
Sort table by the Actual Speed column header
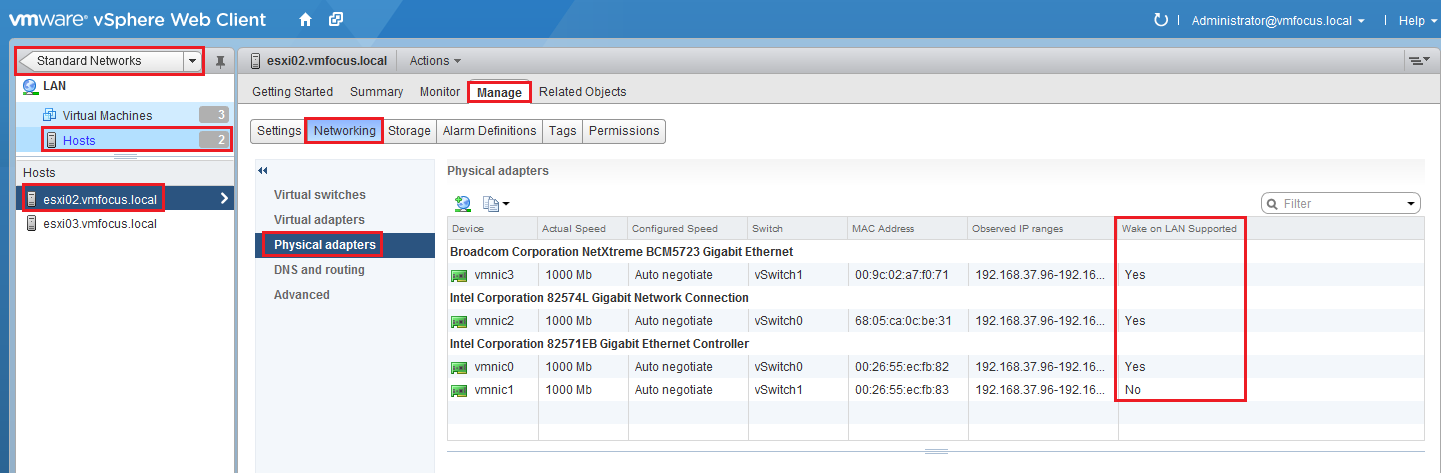tap(574, 229)
